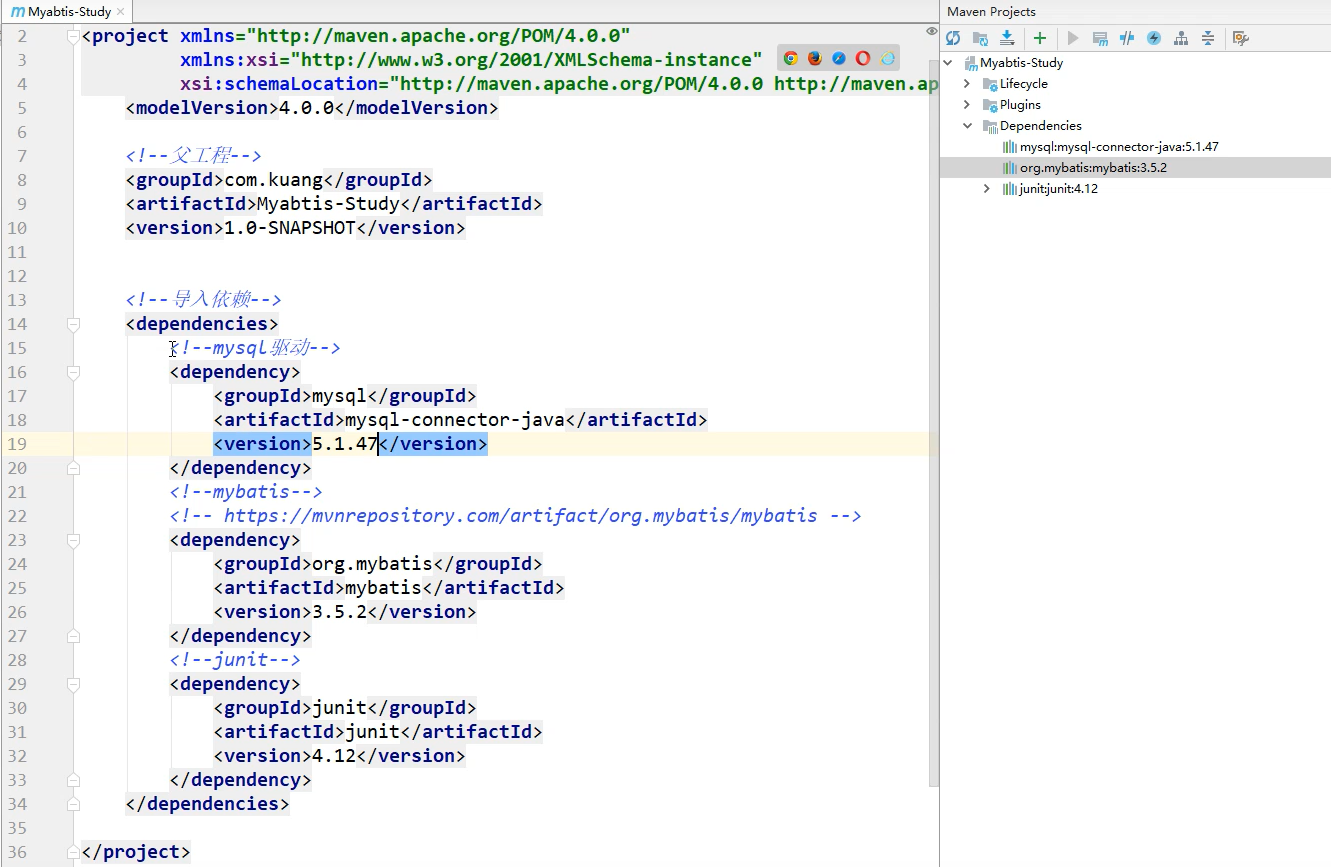Run the selected Maven build
This screenshot has width=1331, height=867.
coord(1073,38)
